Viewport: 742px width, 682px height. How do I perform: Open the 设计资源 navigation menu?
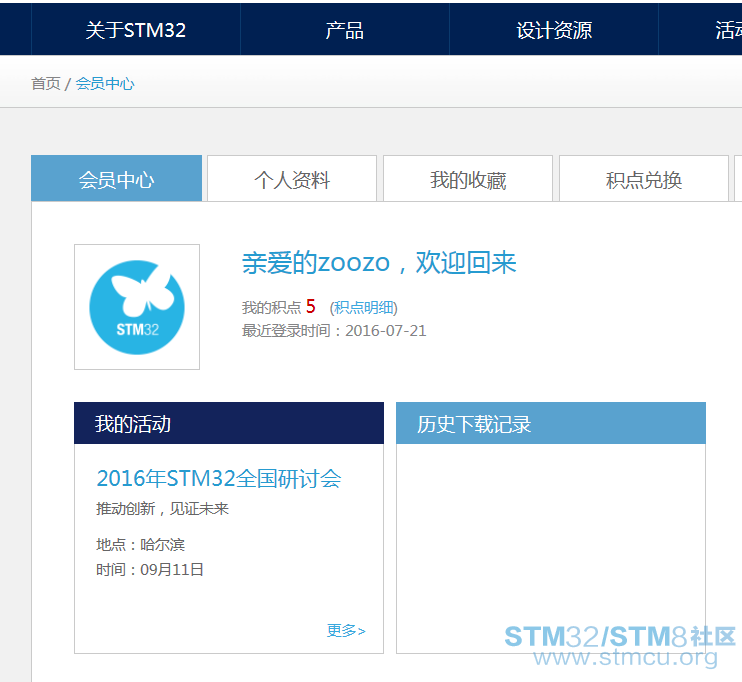click(x=554, y=30)
